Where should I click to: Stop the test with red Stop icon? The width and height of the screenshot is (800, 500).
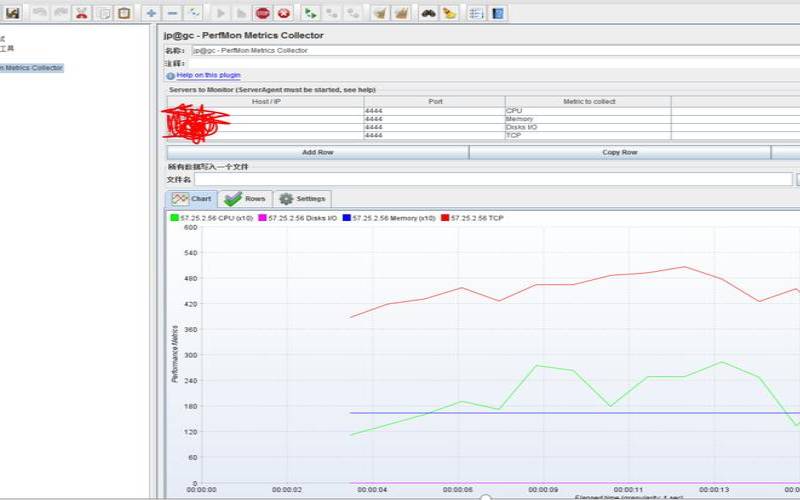[263, 13]
